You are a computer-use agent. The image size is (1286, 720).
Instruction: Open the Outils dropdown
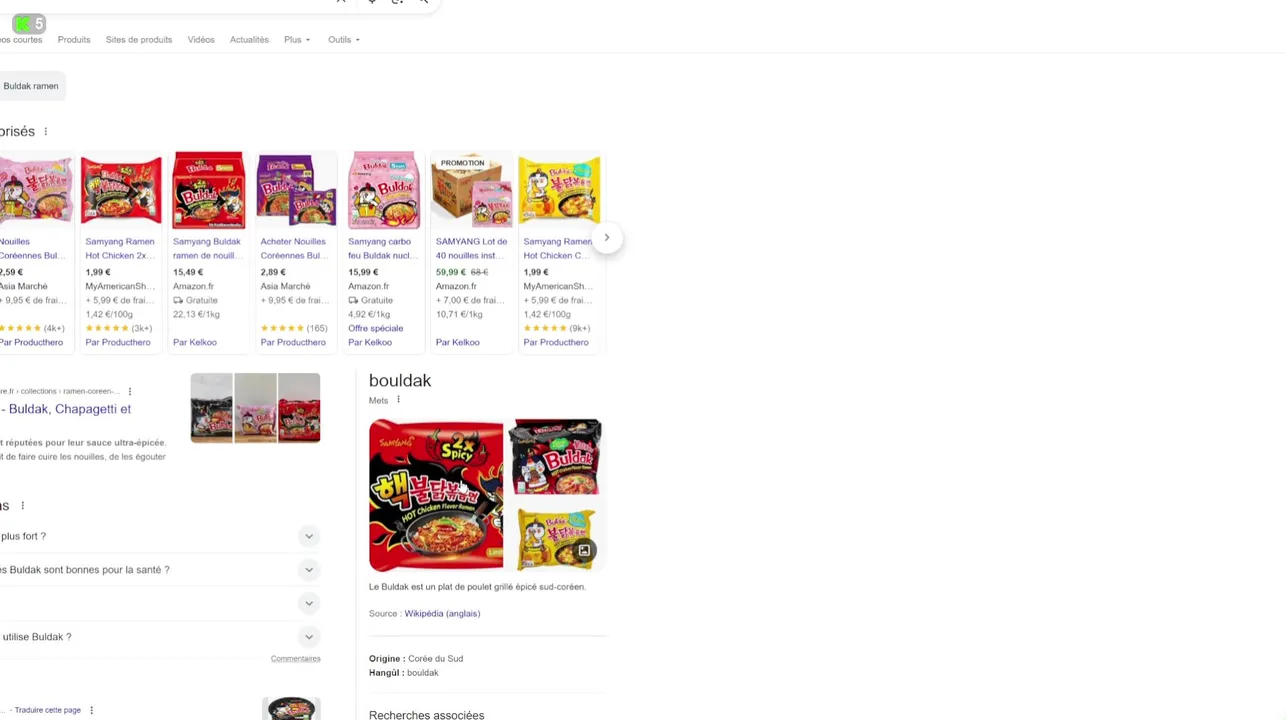tap(344, 40)
